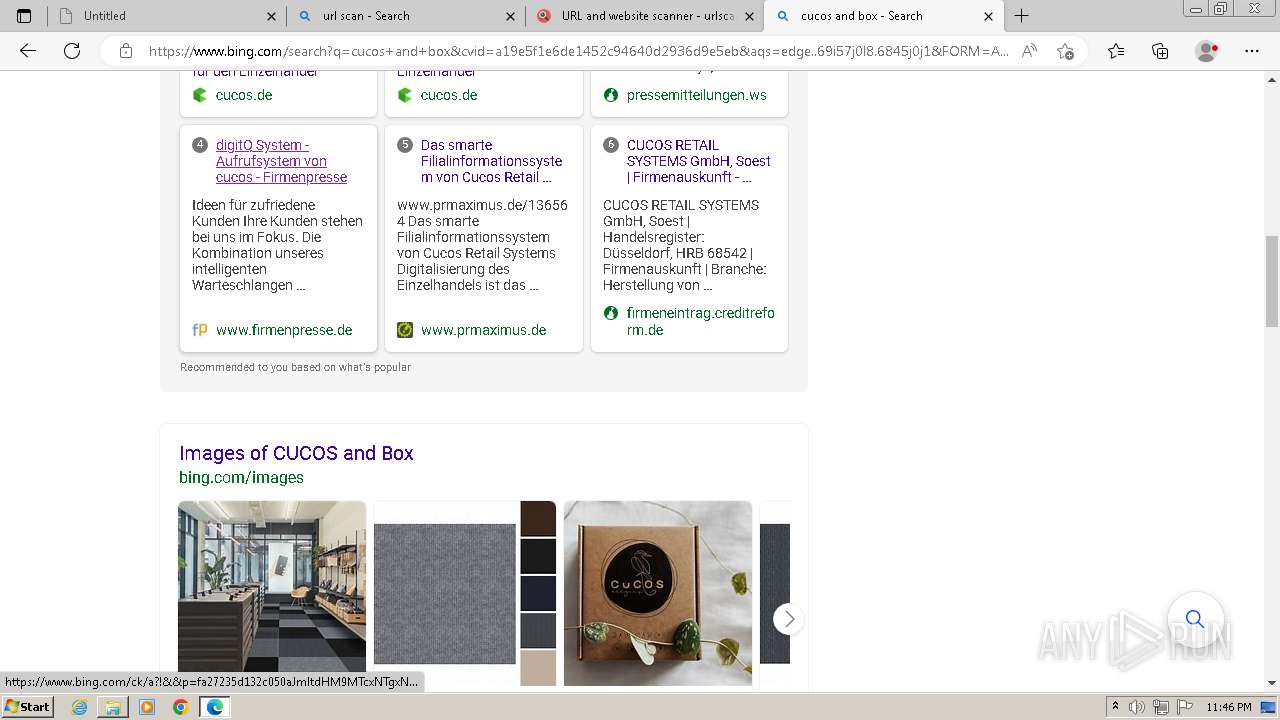Viewport: 1280px width, 720px height.
Task: Add this page to favorites
Action: (x=1065, y=51)
